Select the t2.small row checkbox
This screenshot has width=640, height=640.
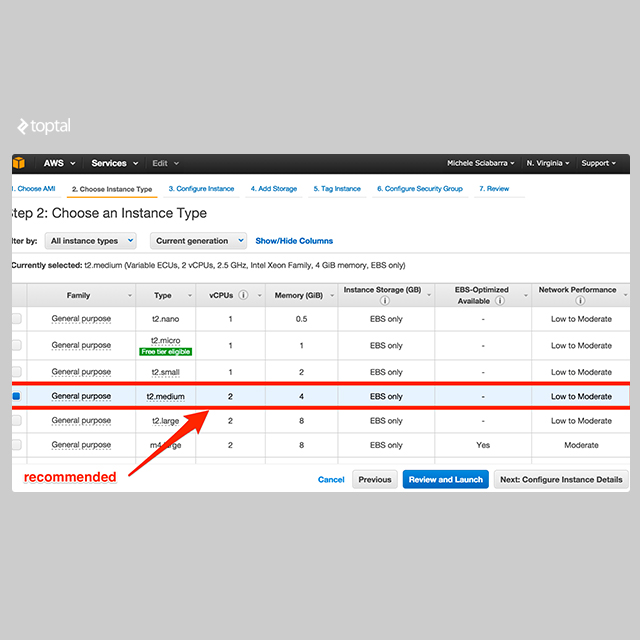click(16, 372)
